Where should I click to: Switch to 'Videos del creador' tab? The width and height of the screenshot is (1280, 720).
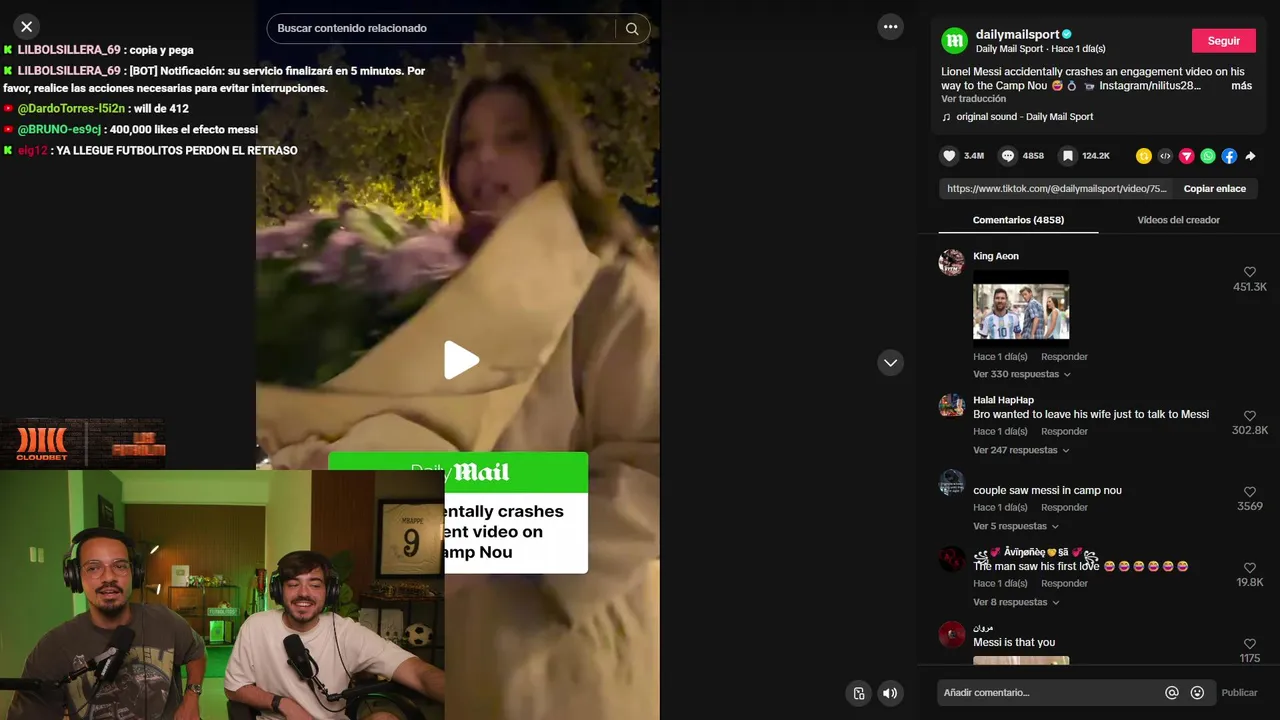click(1178, 220)
